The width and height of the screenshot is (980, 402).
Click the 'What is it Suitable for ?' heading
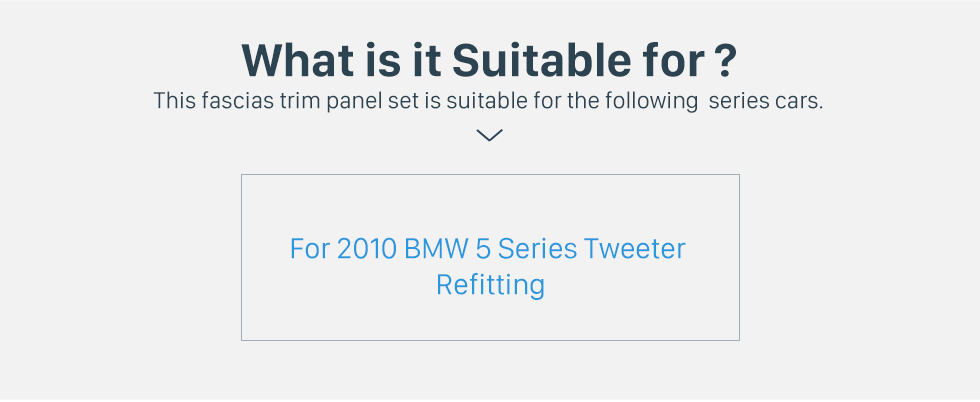click(x=489, y=60)
